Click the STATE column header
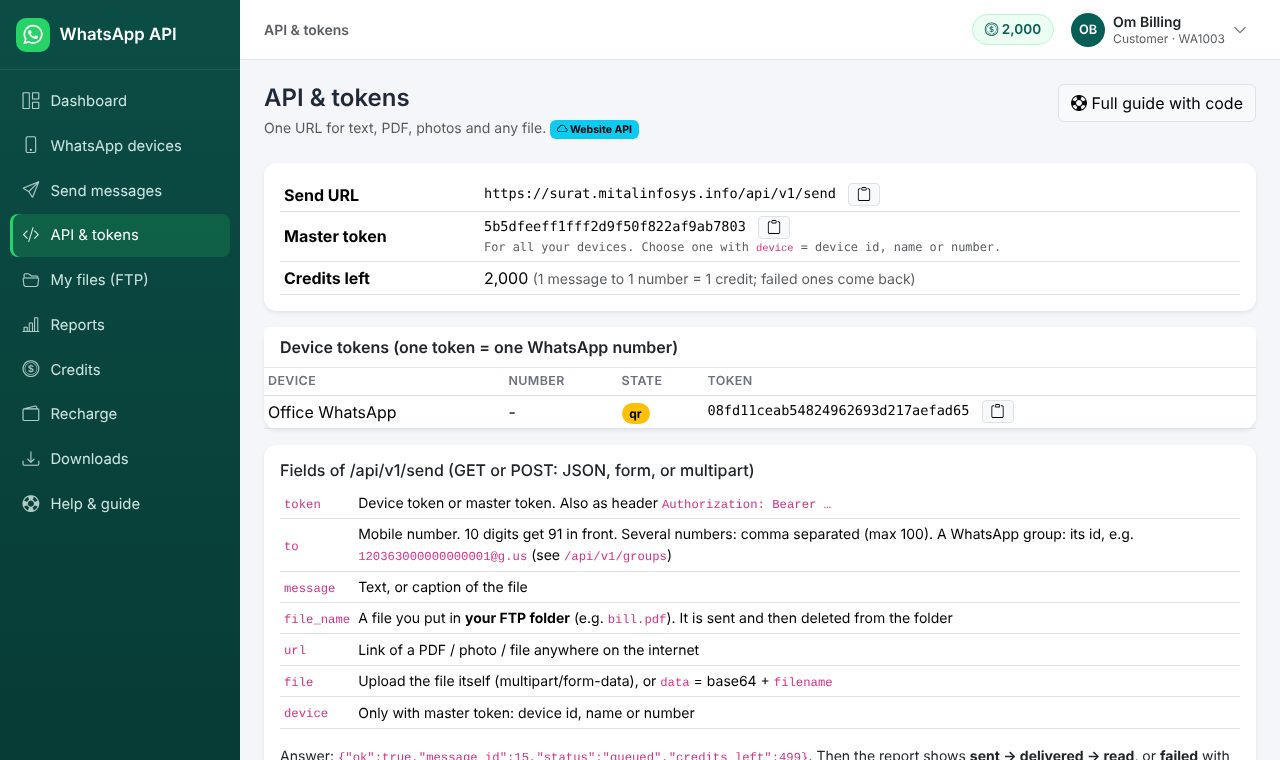 tap(642, 381)
